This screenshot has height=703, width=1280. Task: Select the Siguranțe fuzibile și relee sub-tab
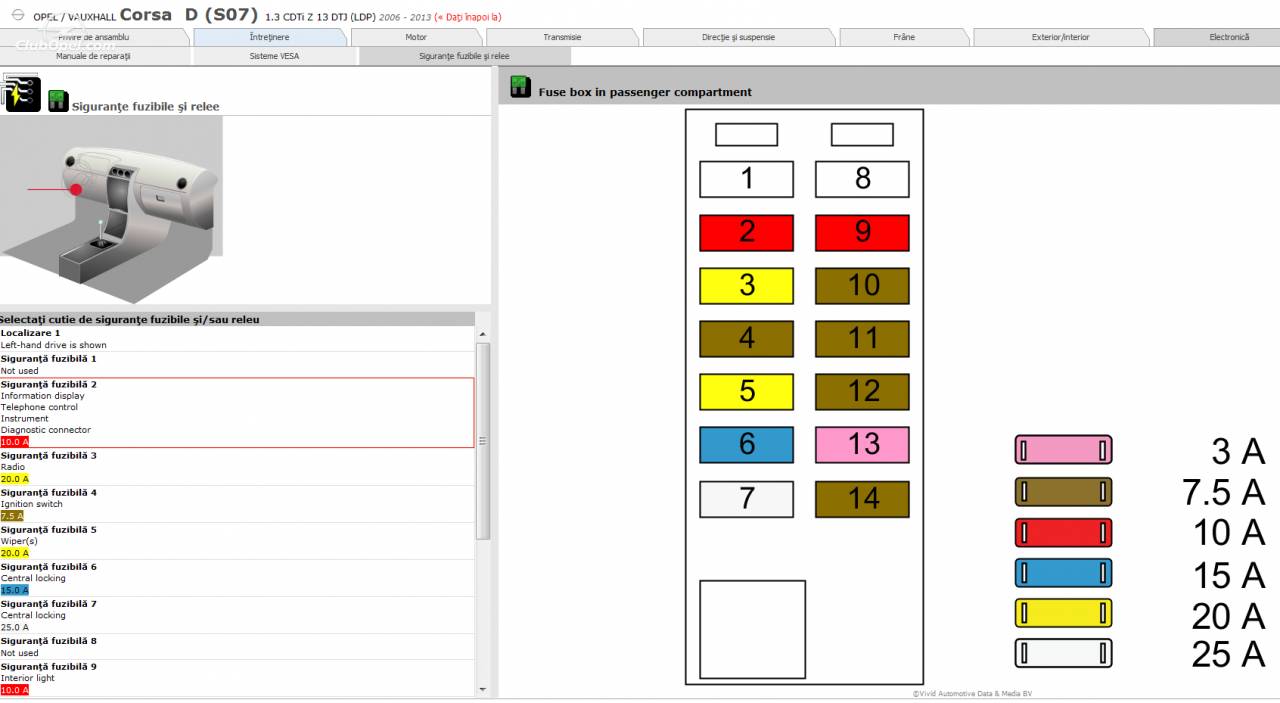(464, 56)
